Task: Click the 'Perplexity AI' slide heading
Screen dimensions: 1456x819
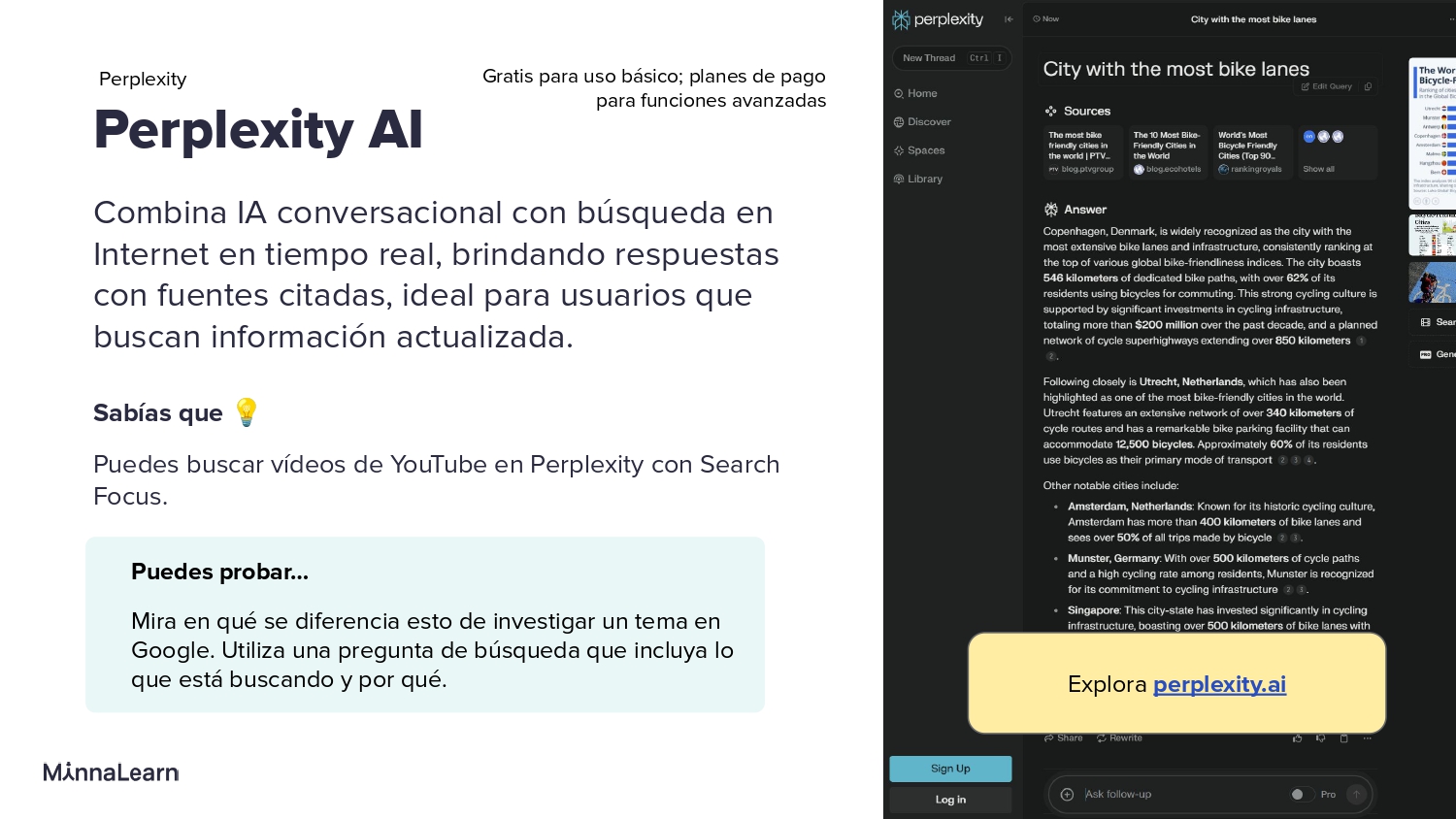Action: coord(258,130)
